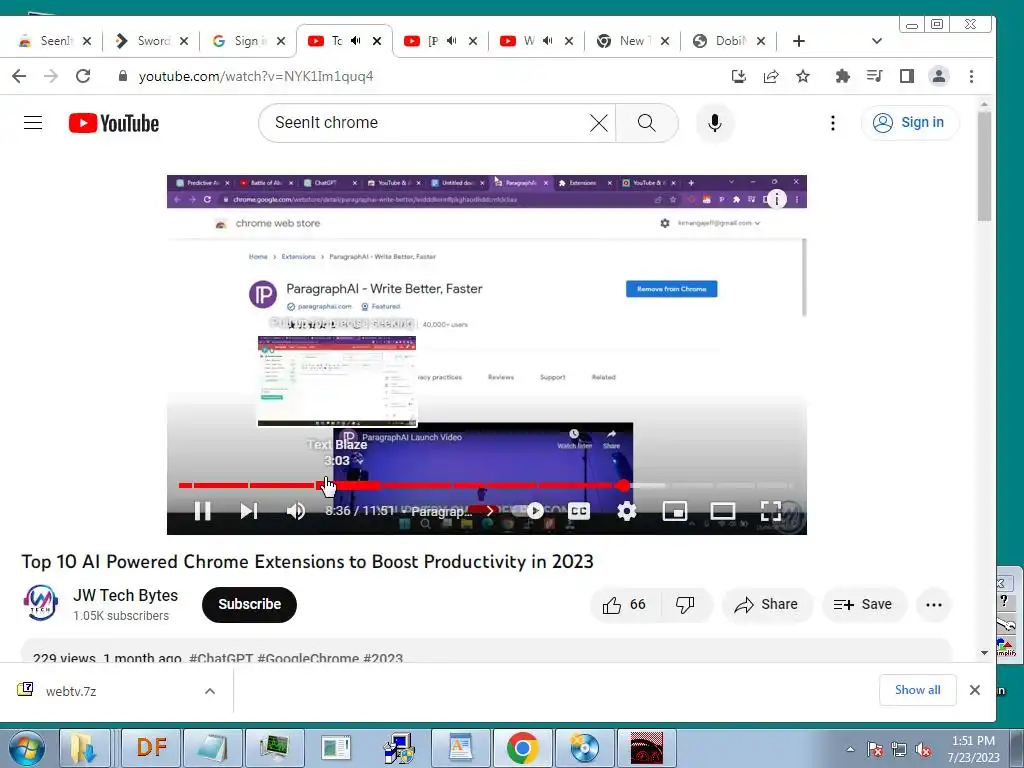Run search with magnifier button
1024x768 pixels.
point(647,123)
